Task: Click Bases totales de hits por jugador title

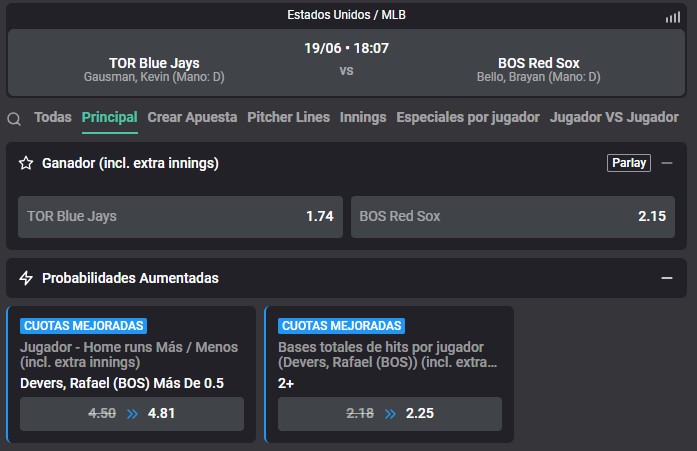Action: point(388,355)
